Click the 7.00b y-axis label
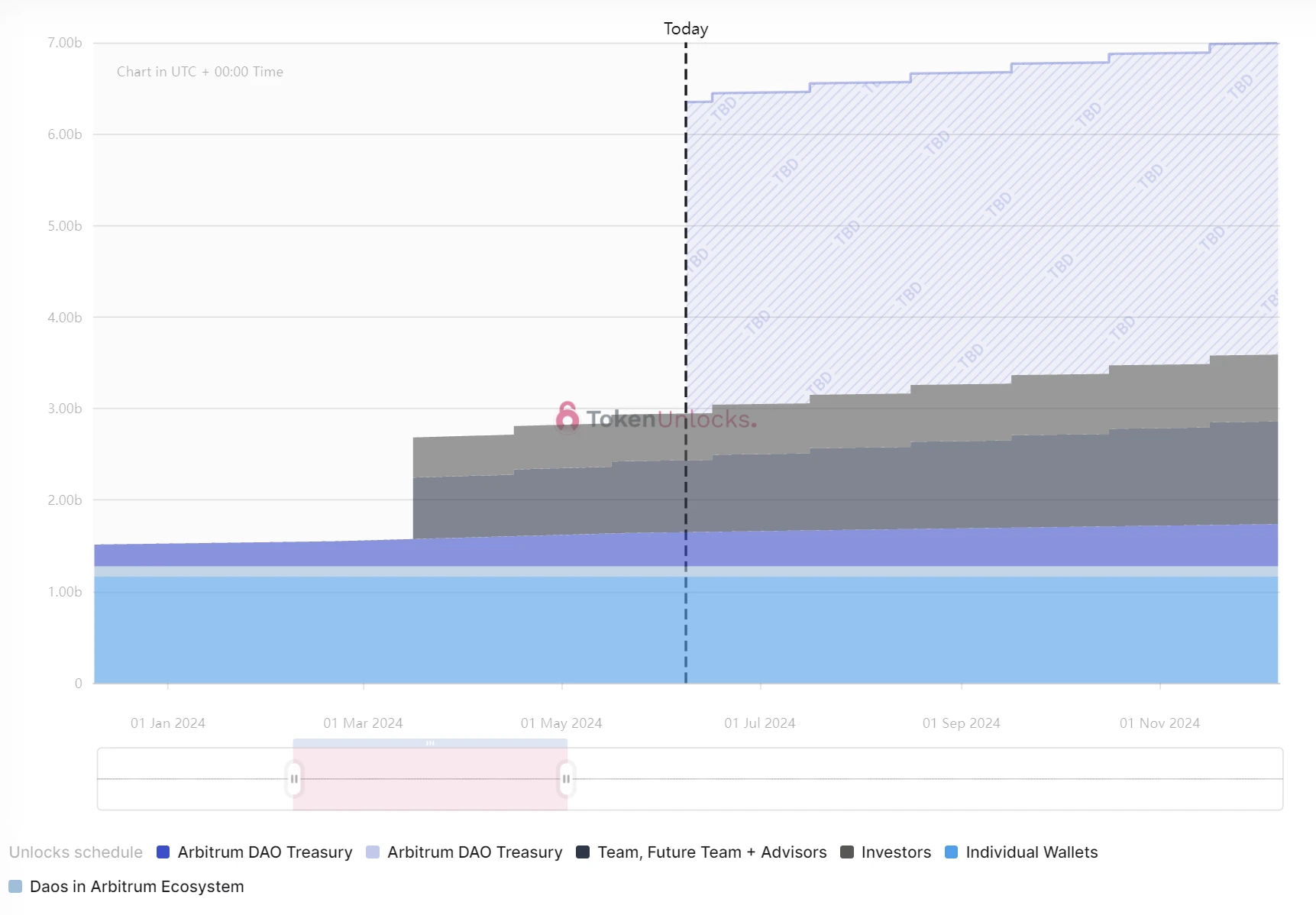The height and width of the screenshot is (915, 1316). (65, 43)
